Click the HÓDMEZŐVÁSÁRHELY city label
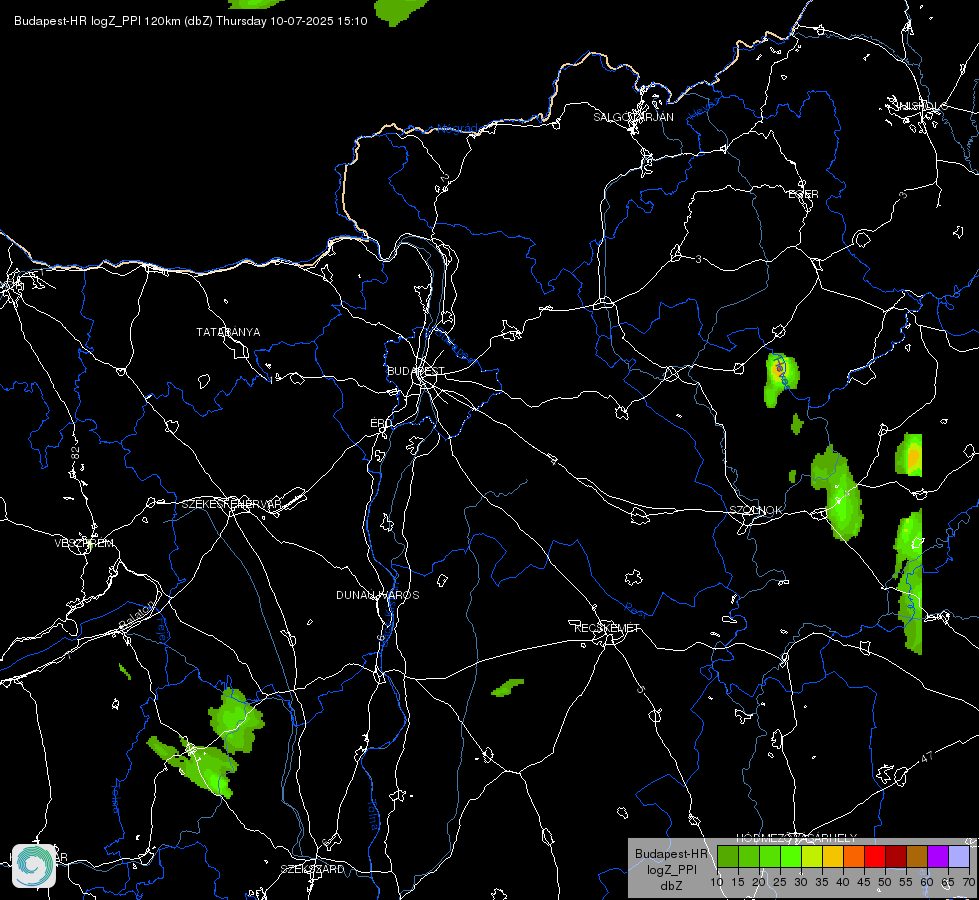979x900 pixels. (x=797, y=838)
